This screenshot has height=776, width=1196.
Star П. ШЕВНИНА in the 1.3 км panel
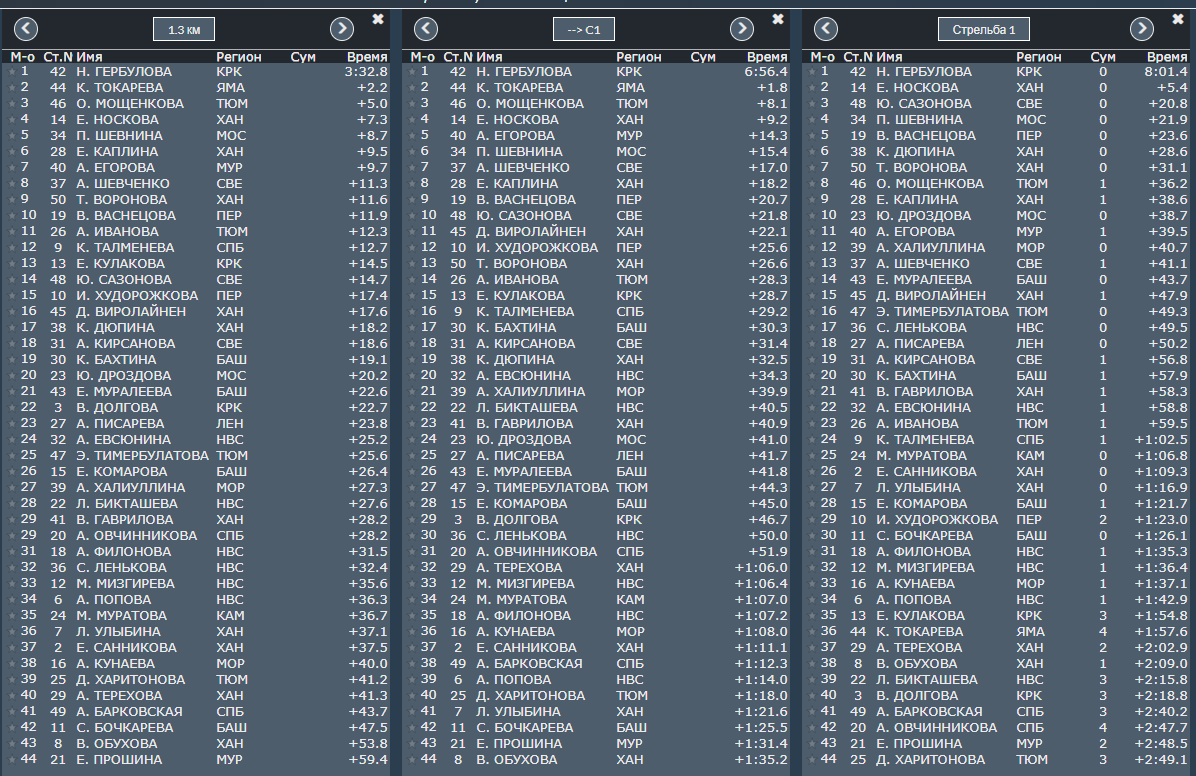11,136
